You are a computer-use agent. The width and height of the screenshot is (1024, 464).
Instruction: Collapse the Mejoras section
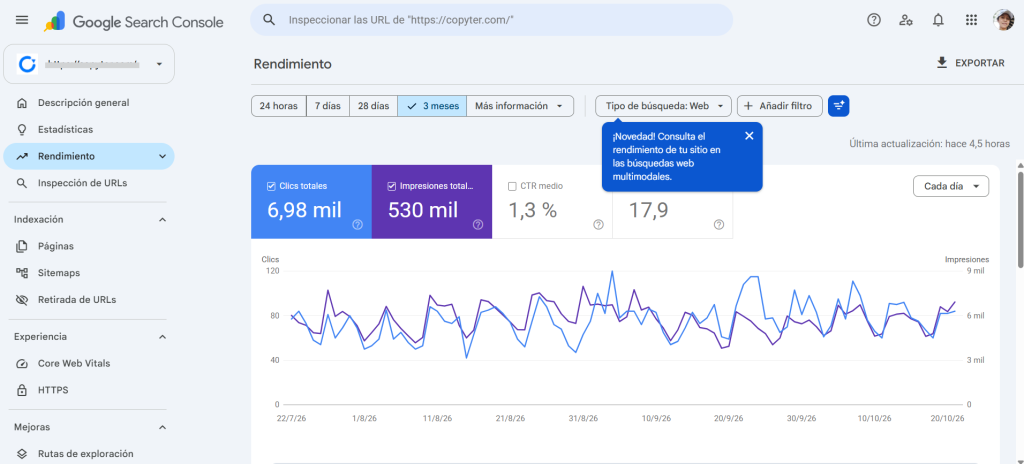[x=163, y=427]
